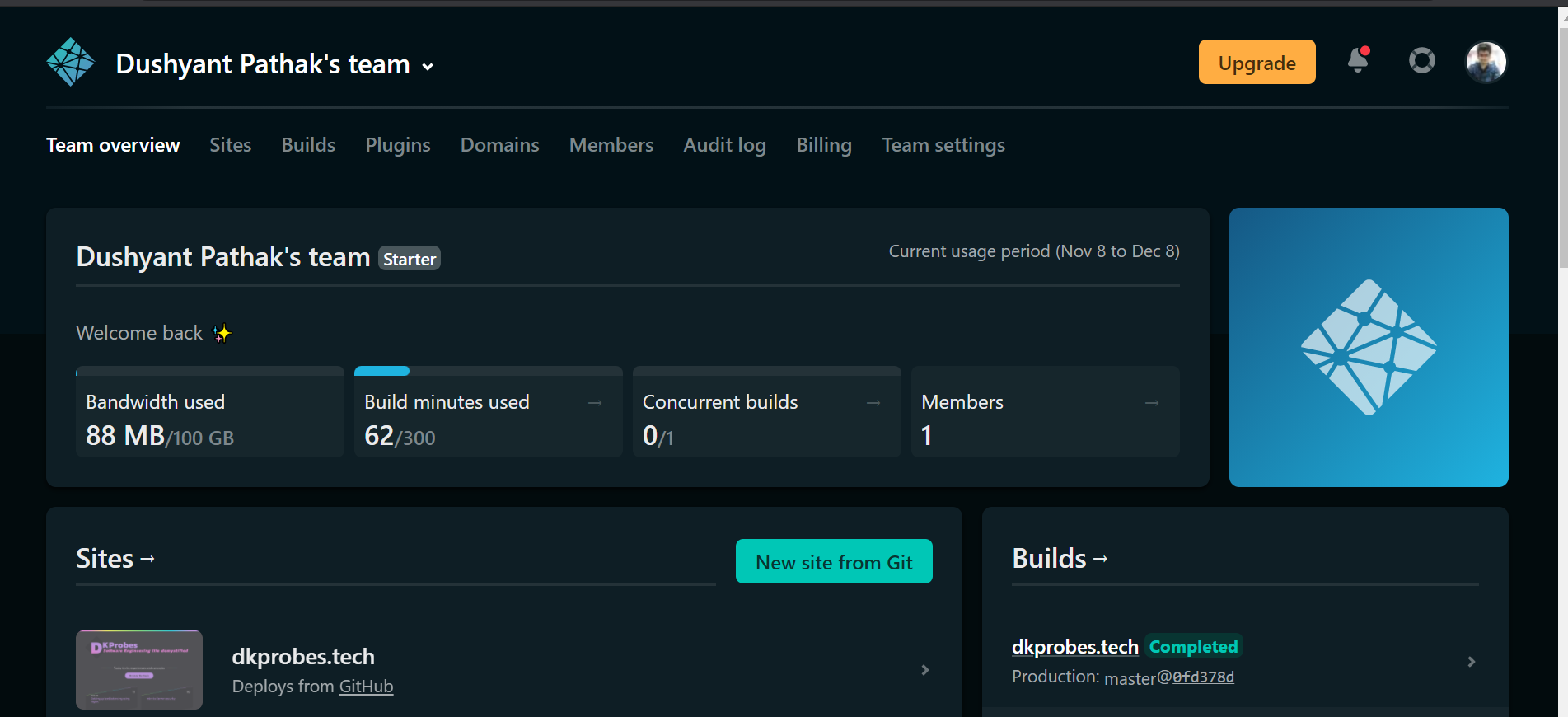Open the dkprobes.tech site row chevron

pos(924,670)
